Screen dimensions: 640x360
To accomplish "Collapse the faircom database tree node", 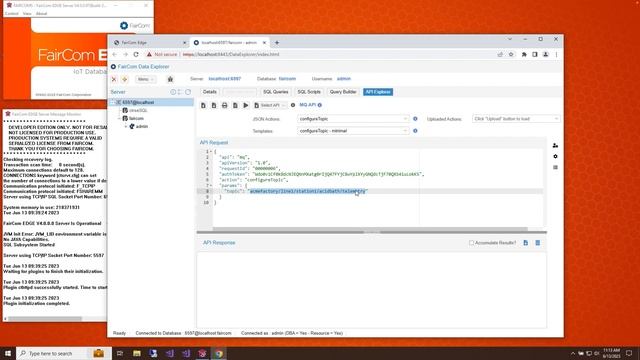I will coord(119,118).
